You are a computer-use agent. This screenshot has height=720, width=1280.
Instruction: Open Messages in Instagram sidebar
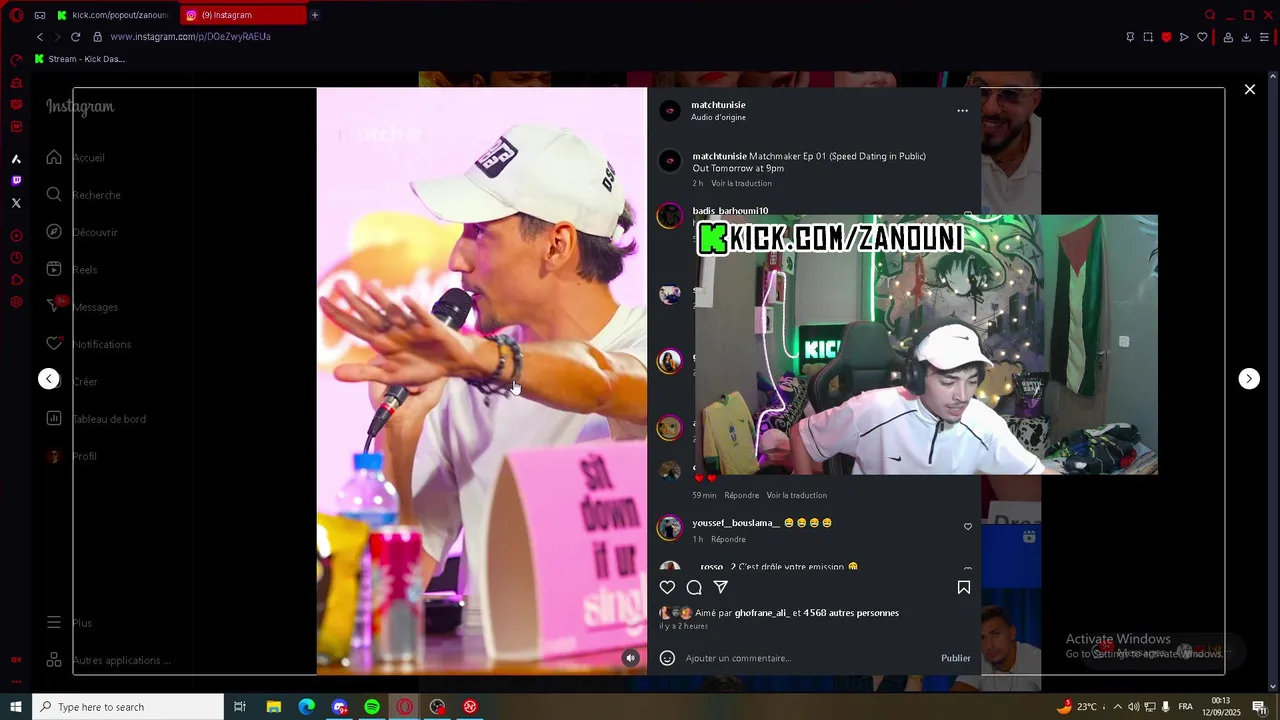point(81,307)
